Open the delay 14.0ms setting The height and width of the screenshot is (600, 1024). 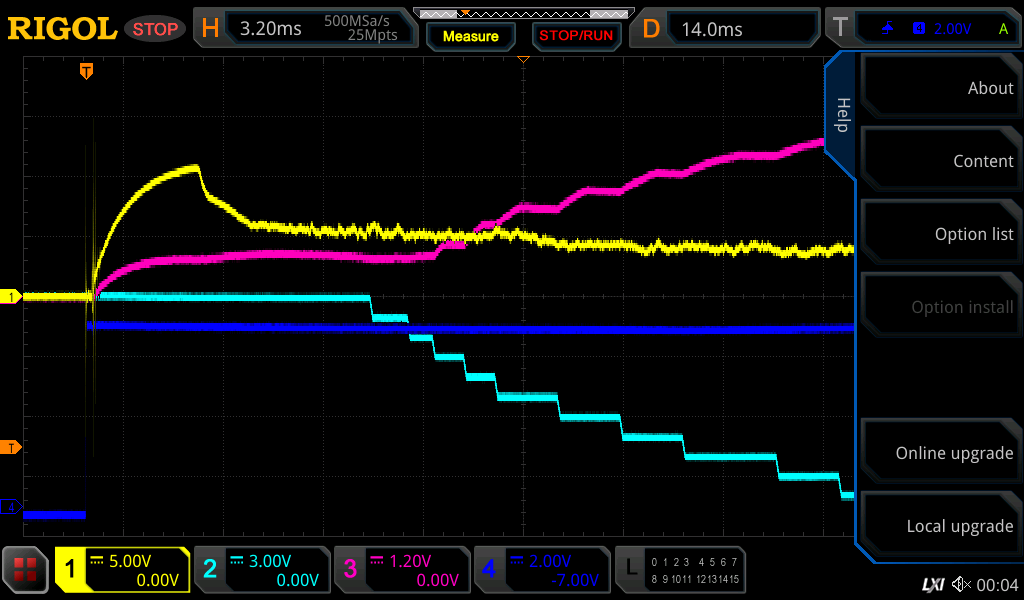pyautogui.click(x=730, y=29)
